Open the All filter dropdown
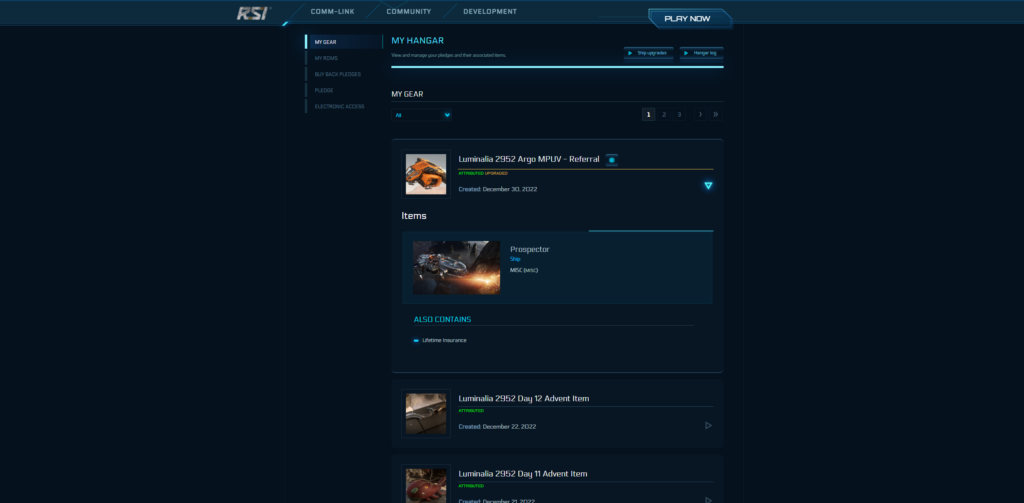The width and height of the screenshot is (1024, 503). click(421, 115)
